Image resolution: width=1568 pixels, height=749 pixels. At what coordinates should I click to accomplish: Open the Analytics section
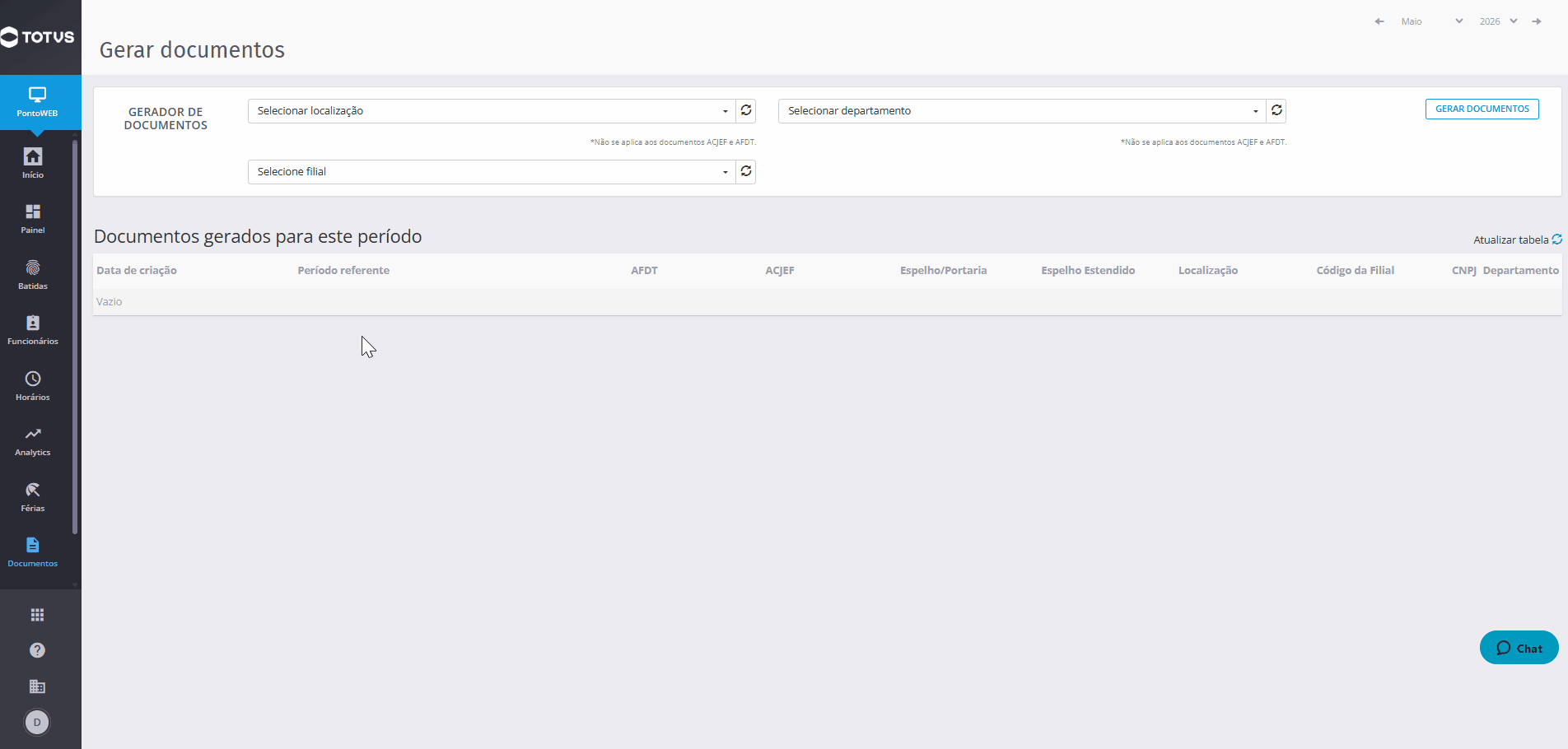33,441
